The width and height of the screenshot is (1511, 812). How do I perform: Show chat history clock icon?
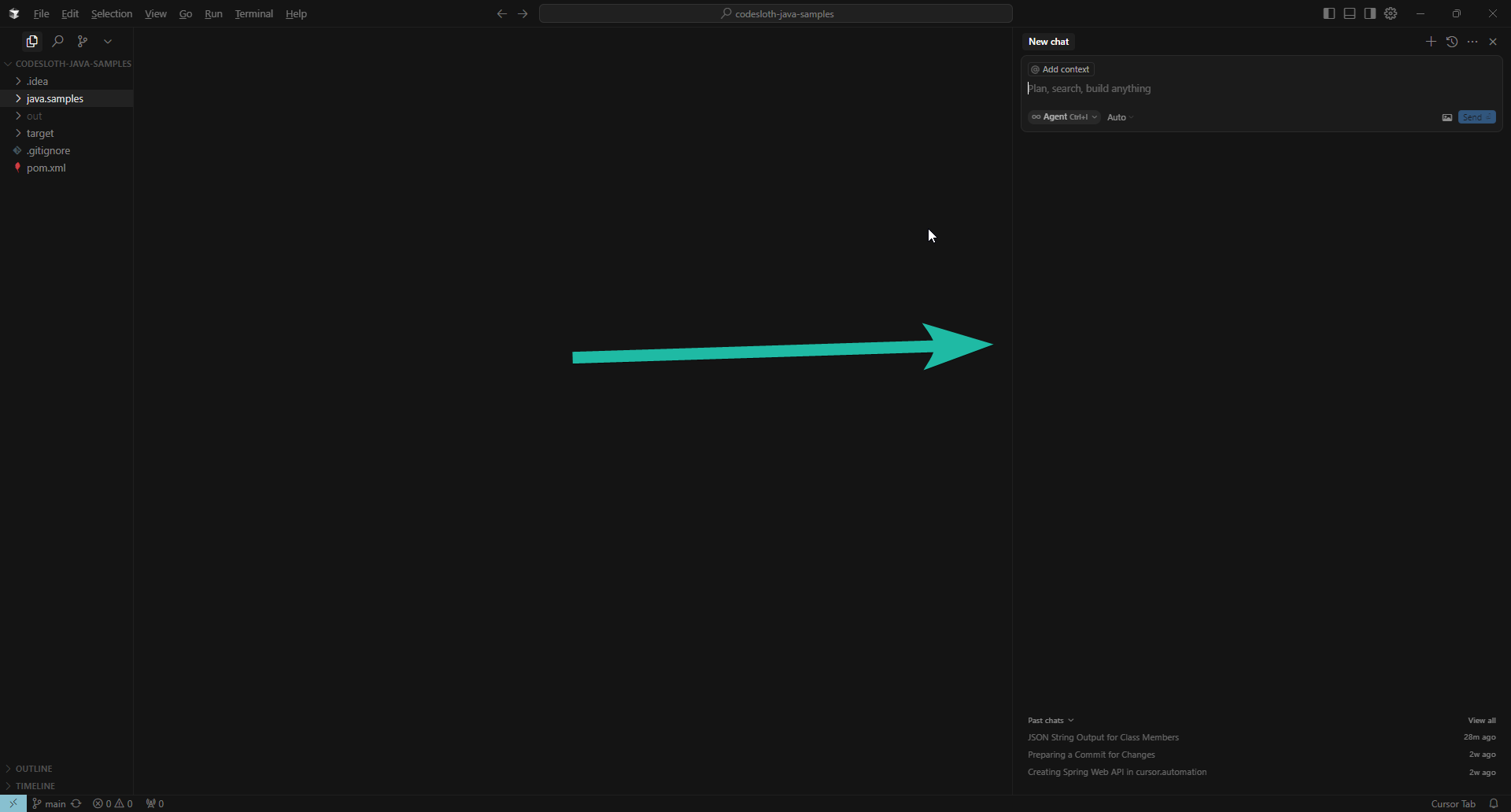tap(1452, 42)
